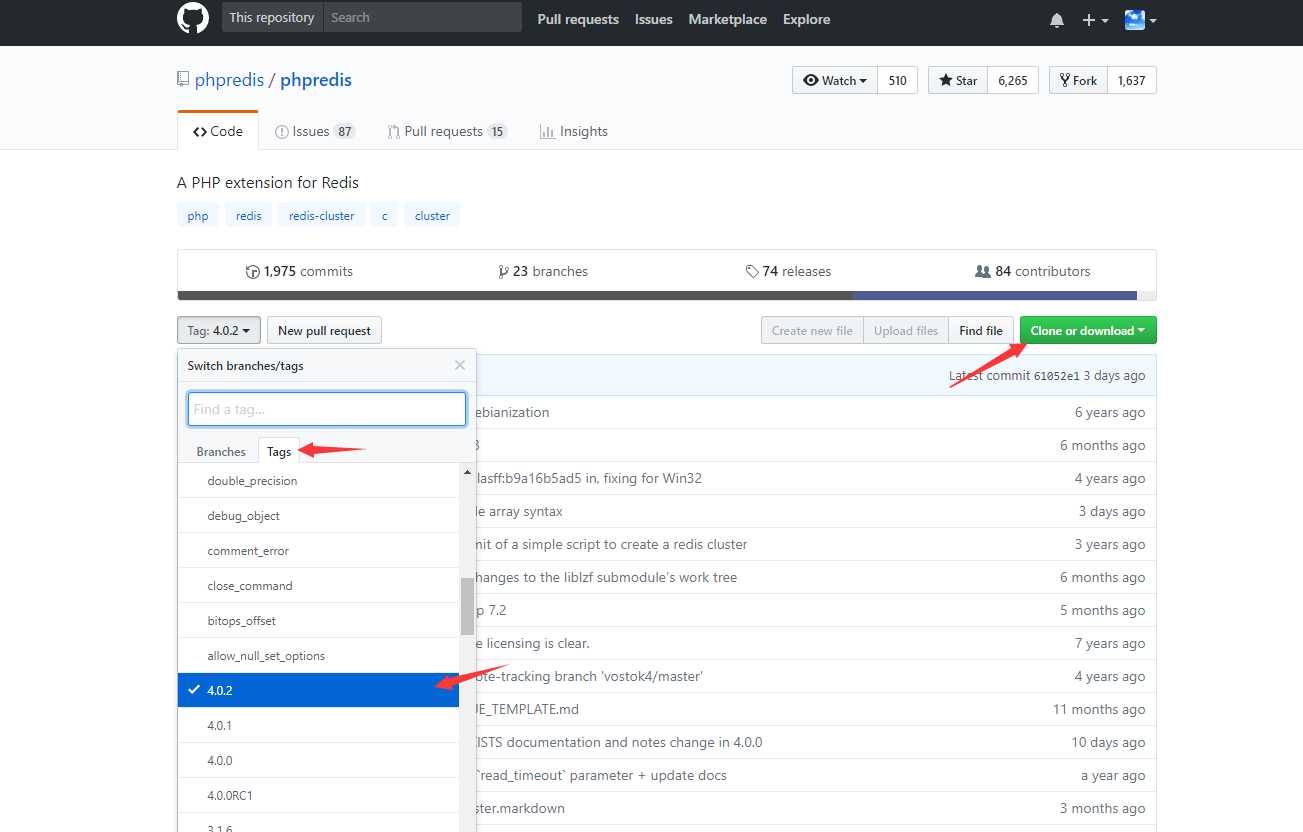Toggle the Tag: 4.0.2 dropdown

click(219, 331)
